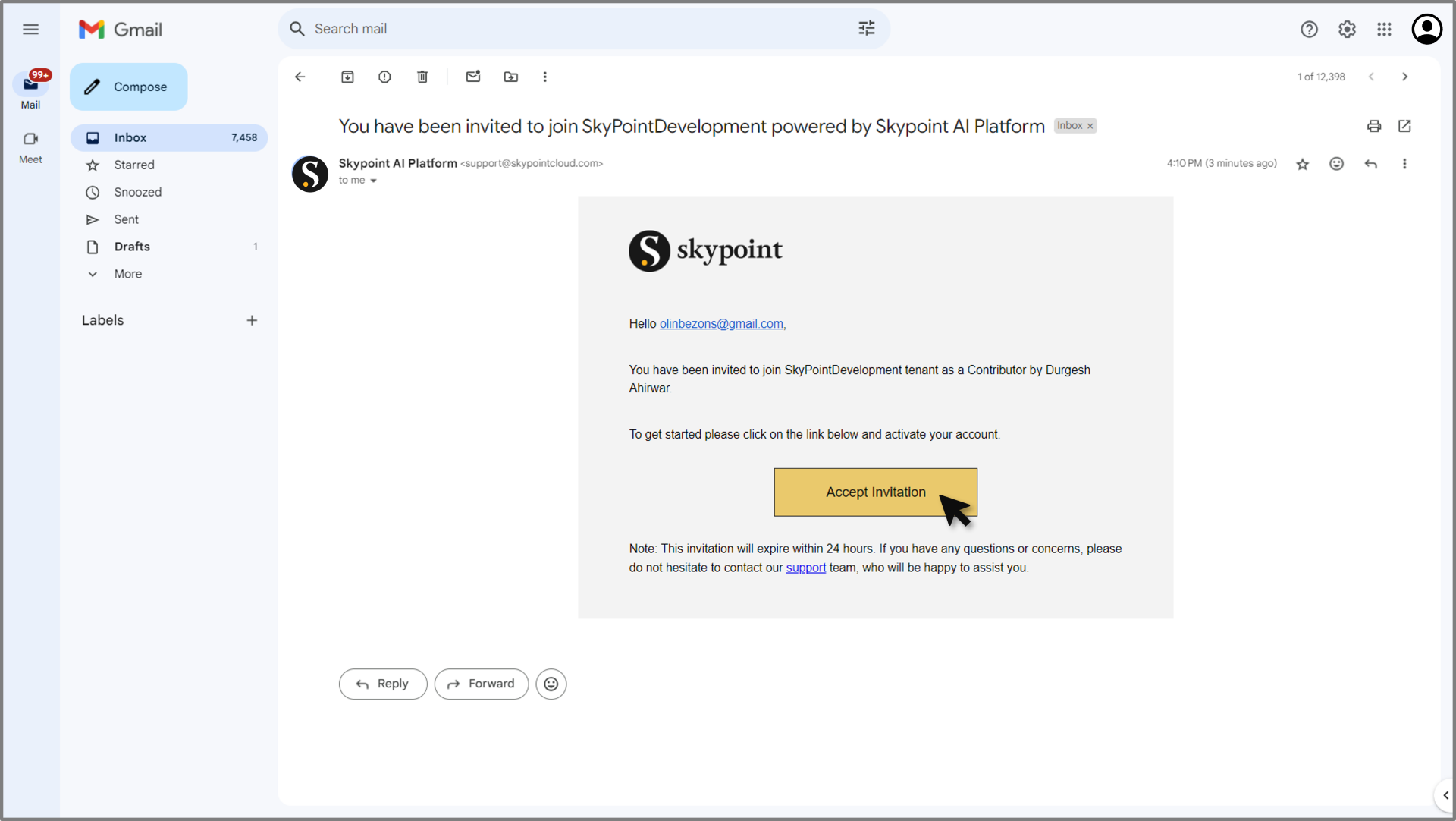
Task: Toggle the main menu hamburger icon
Action: pyautogui.click(x=30, y=29)
